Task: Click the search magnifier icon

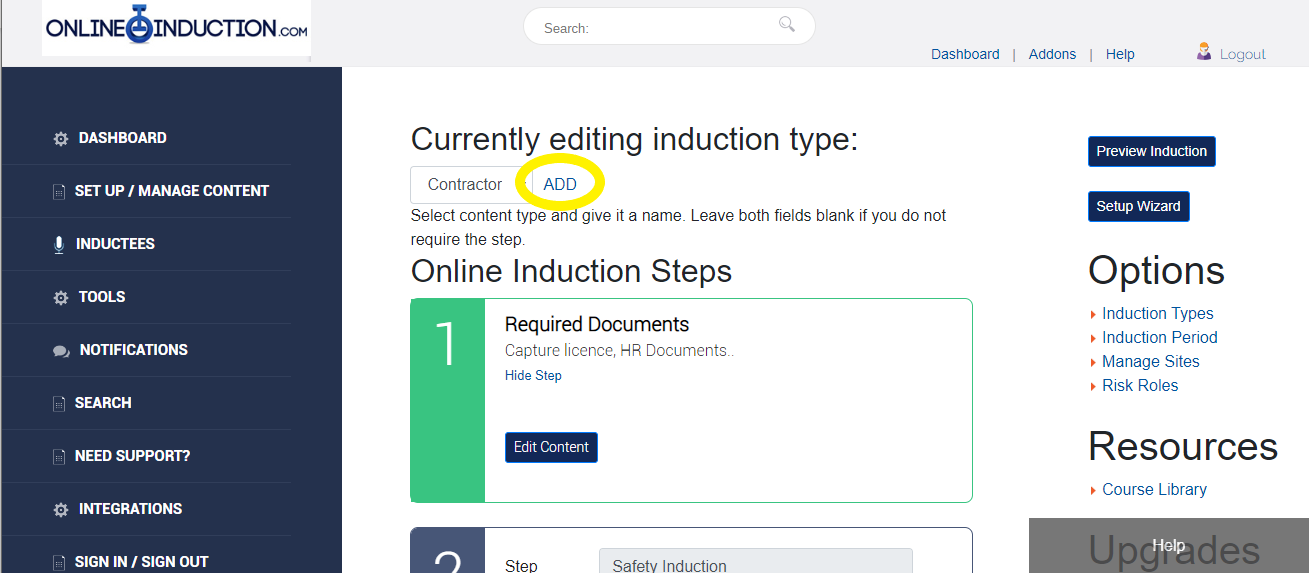Action: [x=787, y=24]
